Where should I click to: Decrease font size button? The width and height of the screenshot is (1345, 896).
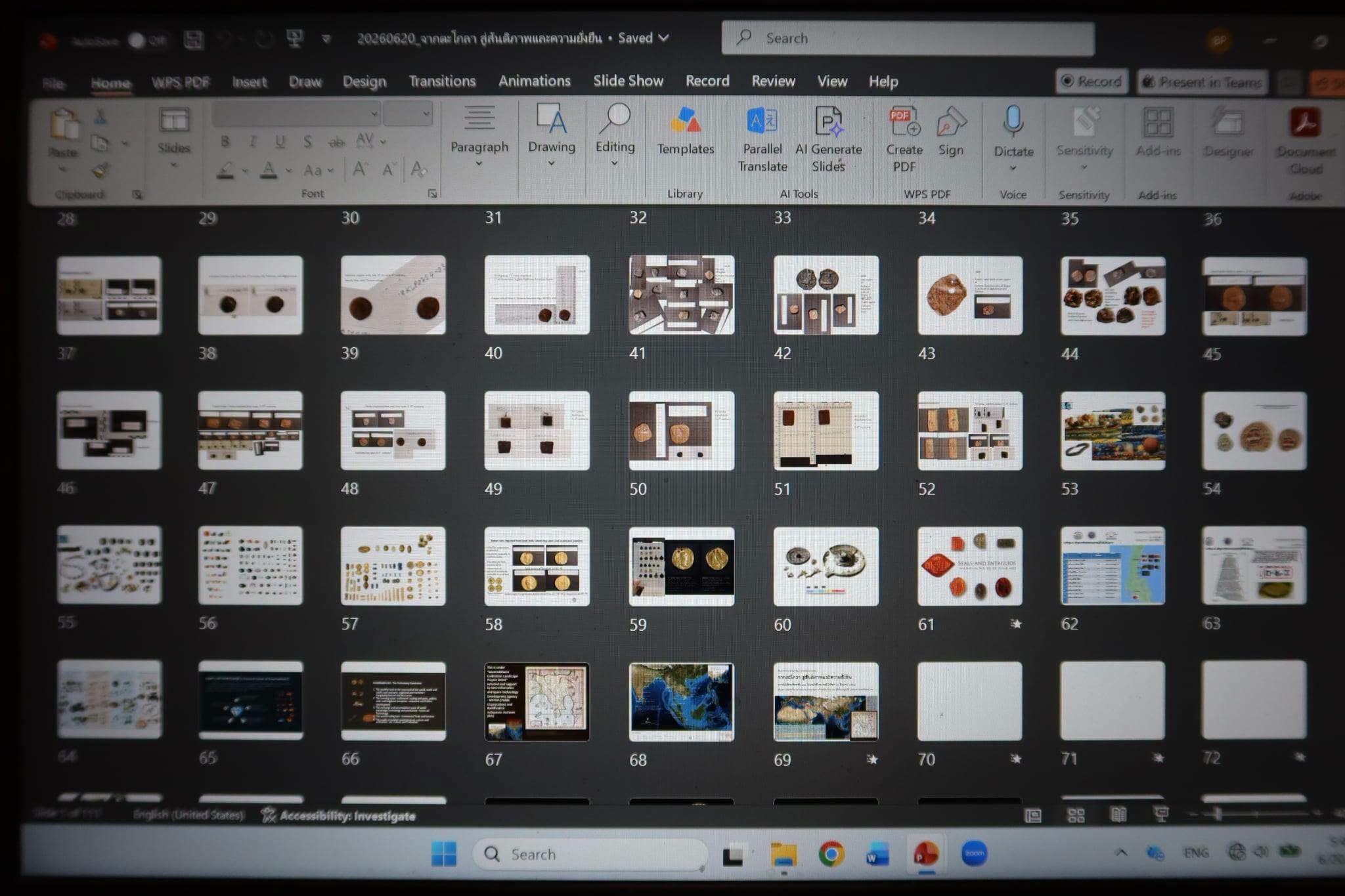pos(389,170)
